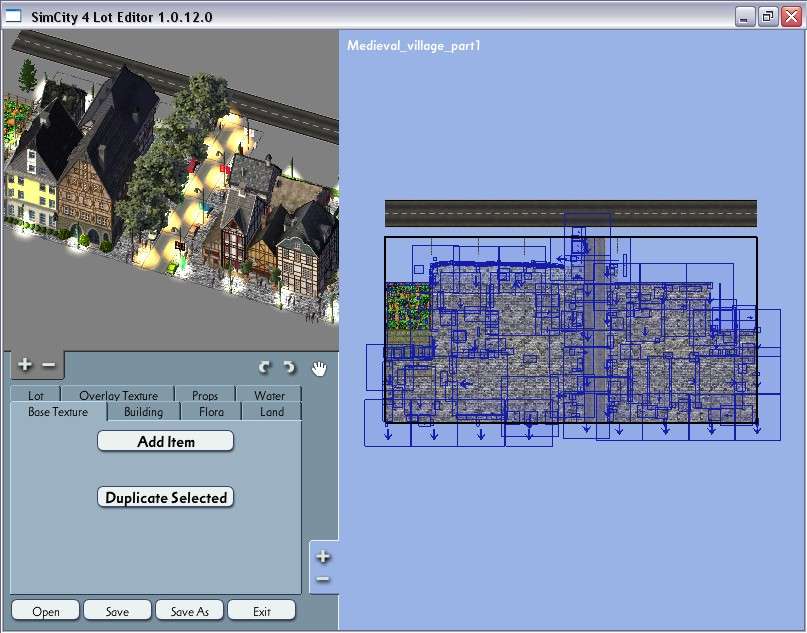The image size is (807, 633).
Task: Zoom out the lot plan view
Action: [323, 579]
